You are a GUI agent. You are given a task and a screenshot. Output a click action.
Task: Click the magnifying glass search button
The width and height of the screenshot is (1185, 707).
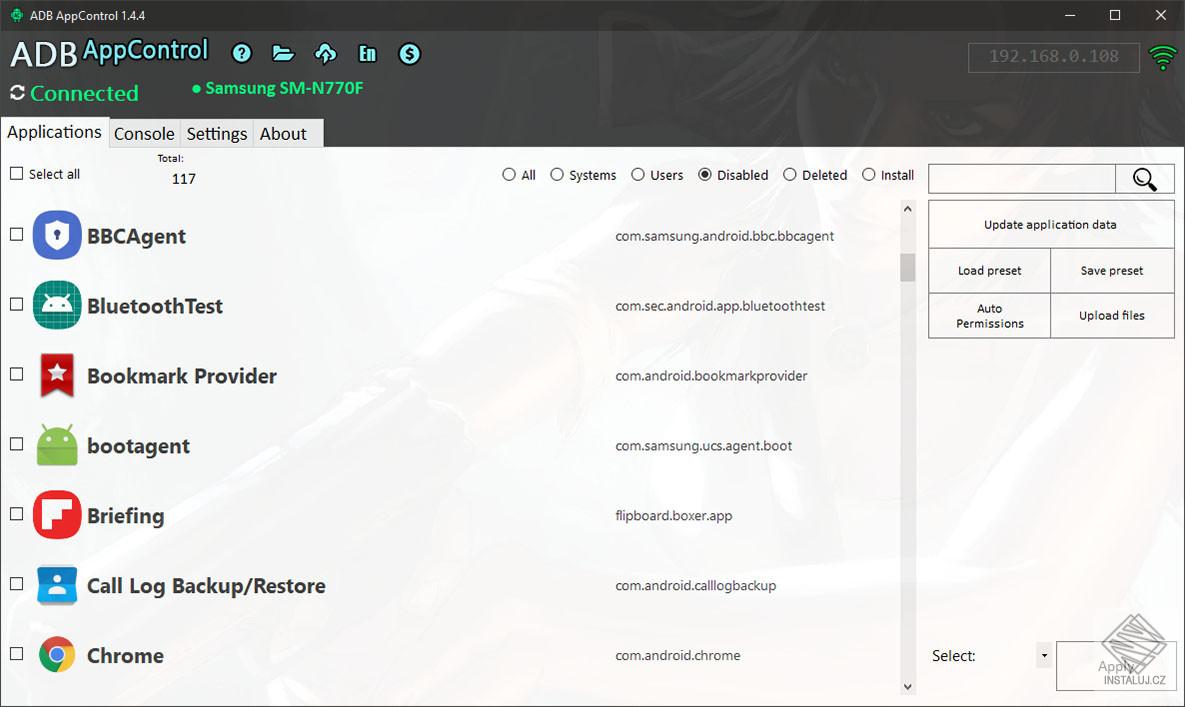(1144, 179)
